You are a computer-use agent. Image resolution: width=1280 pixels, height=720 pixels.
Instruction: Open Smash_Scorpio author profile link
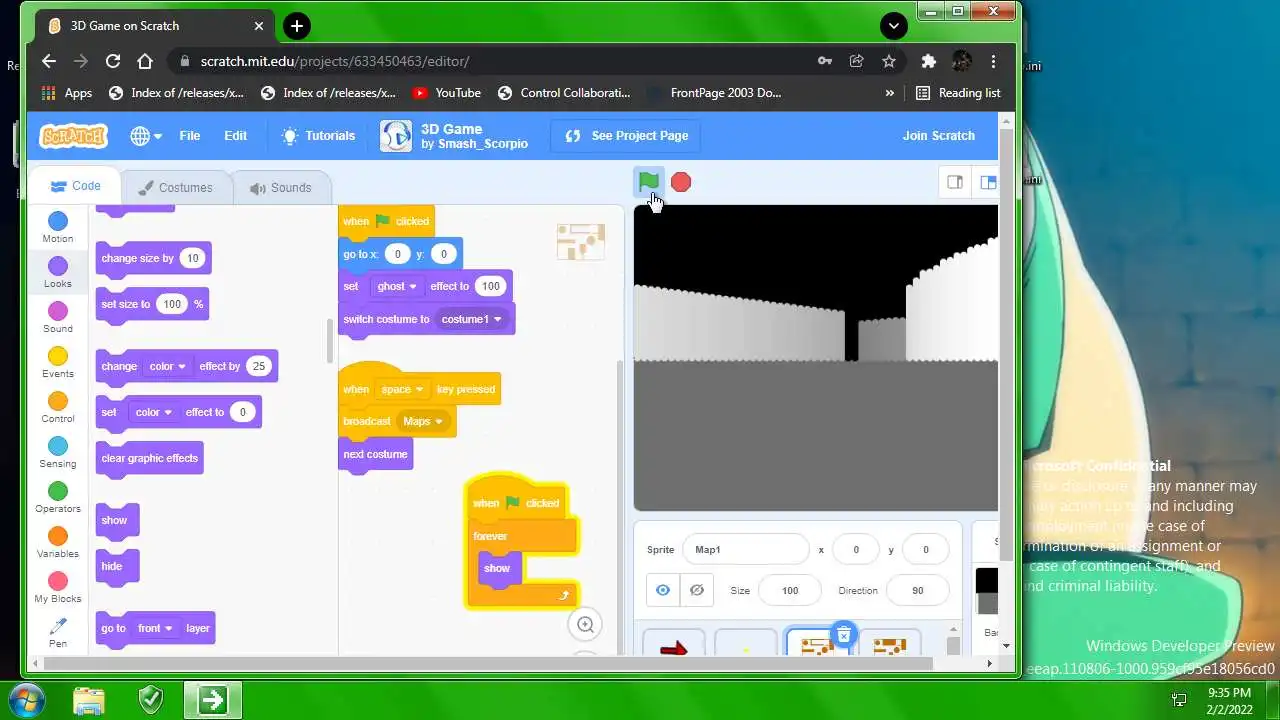click(x=483, y=144)
